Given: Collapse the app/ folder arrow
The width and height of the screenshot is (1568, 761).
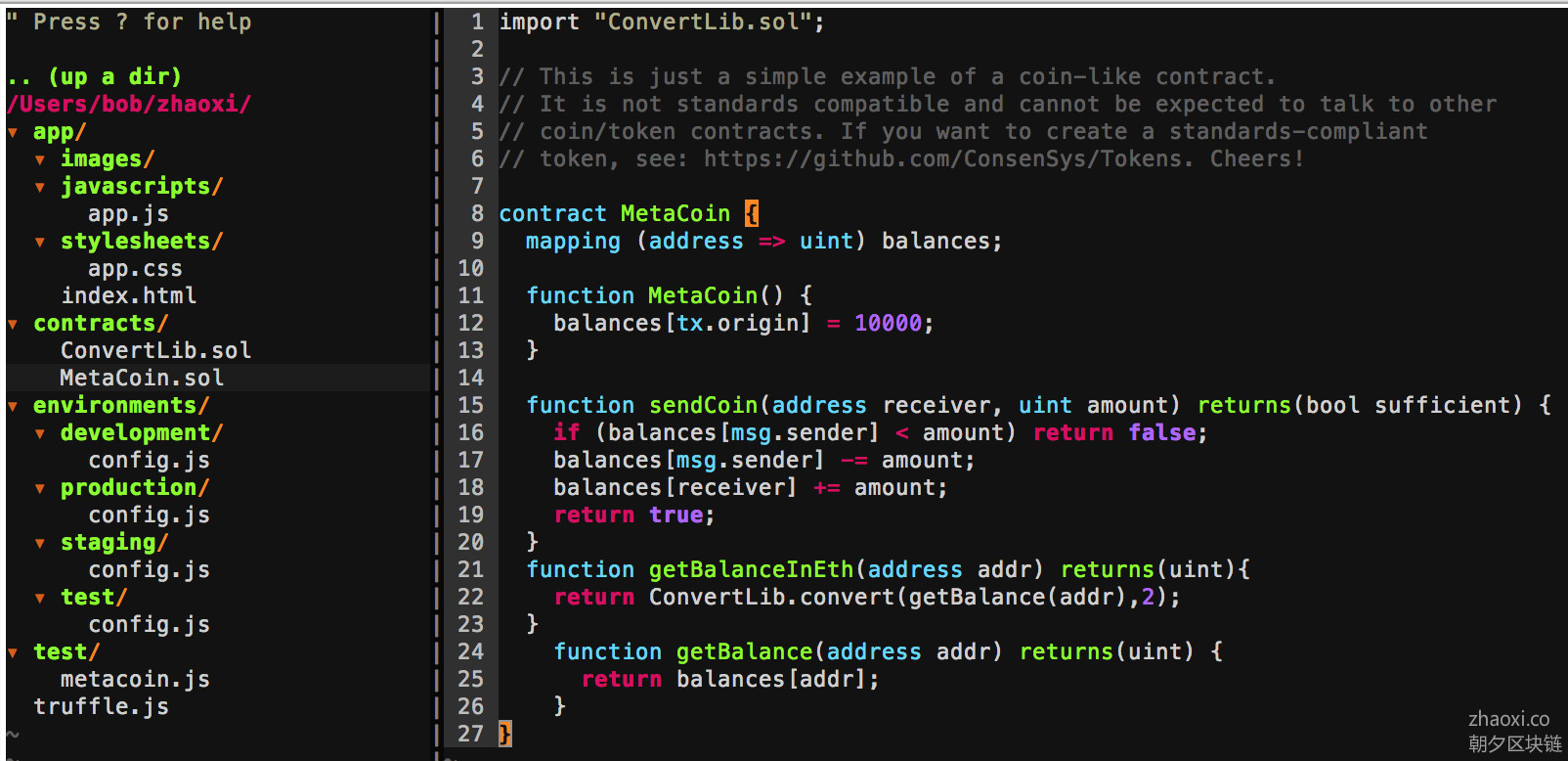Looking at the screenshot, I should [13, 132].
